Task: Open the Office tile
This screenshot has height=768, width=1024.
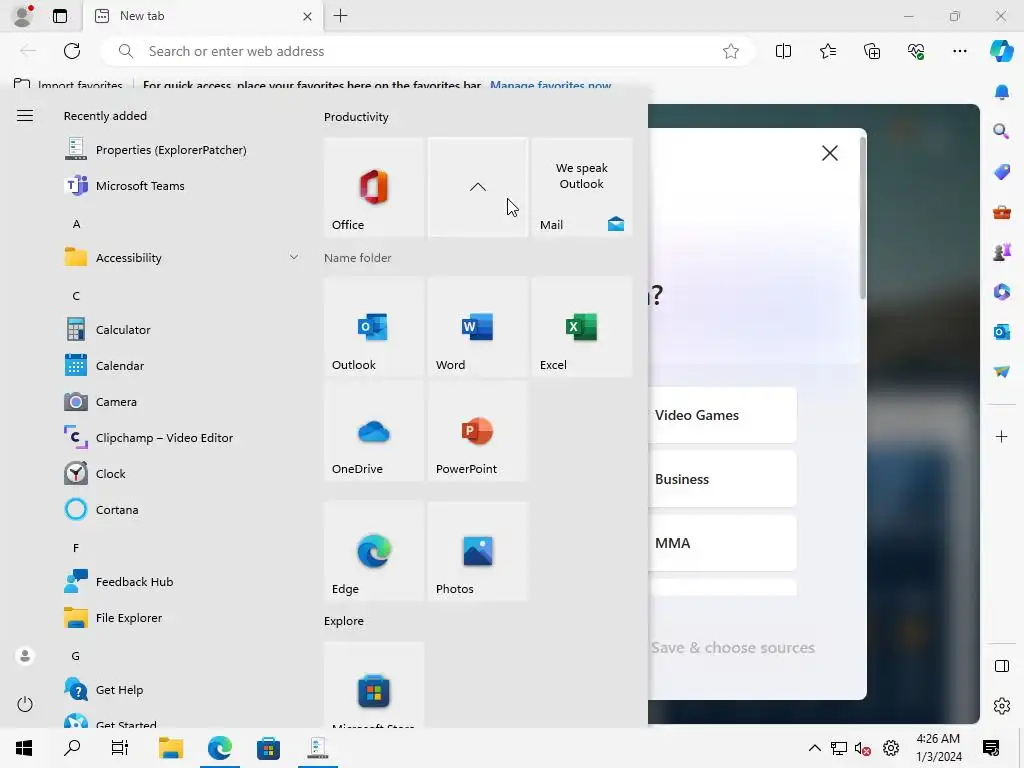Action: 374,187
